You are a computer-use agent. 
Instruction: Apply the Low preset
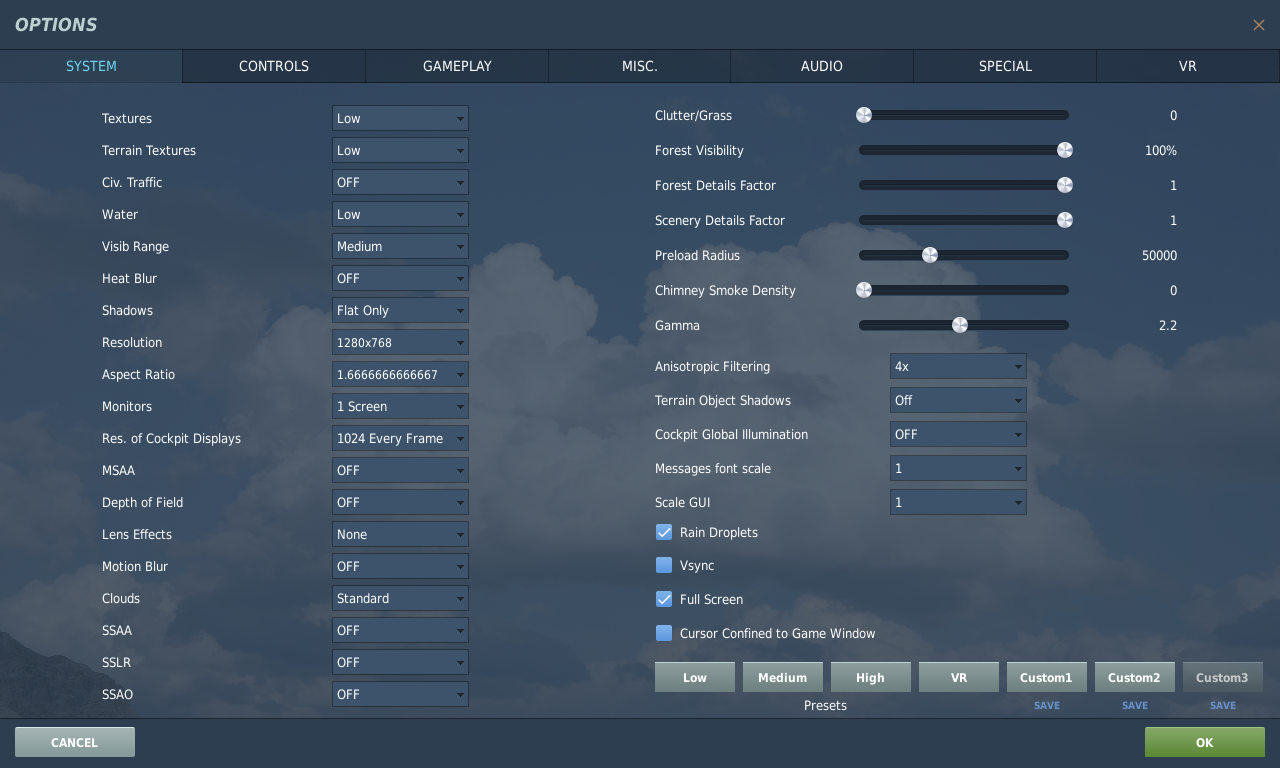point(695,677)
